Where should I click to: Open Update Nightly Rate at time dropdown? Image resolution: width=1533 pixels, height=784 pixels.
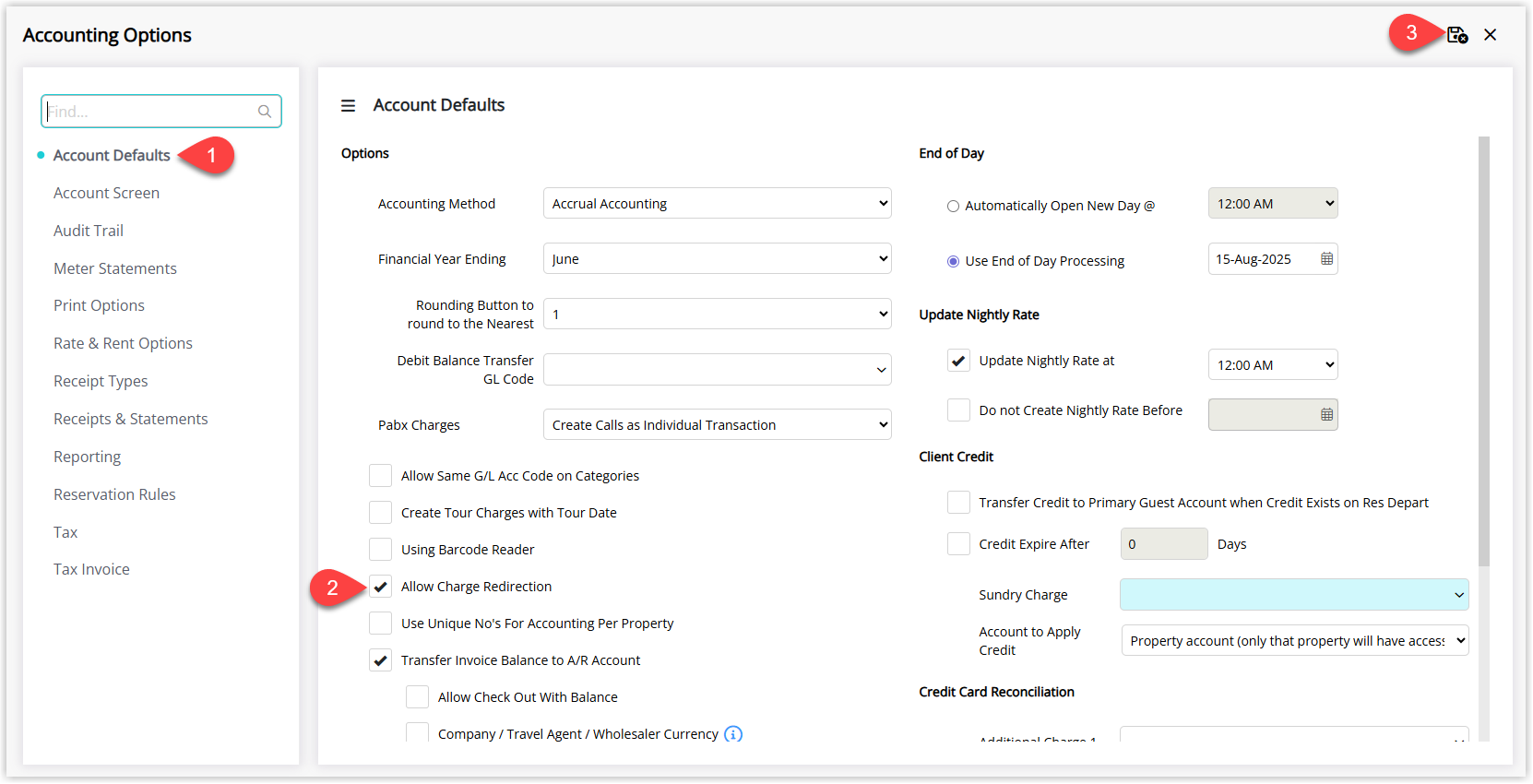click(1273, 365)
